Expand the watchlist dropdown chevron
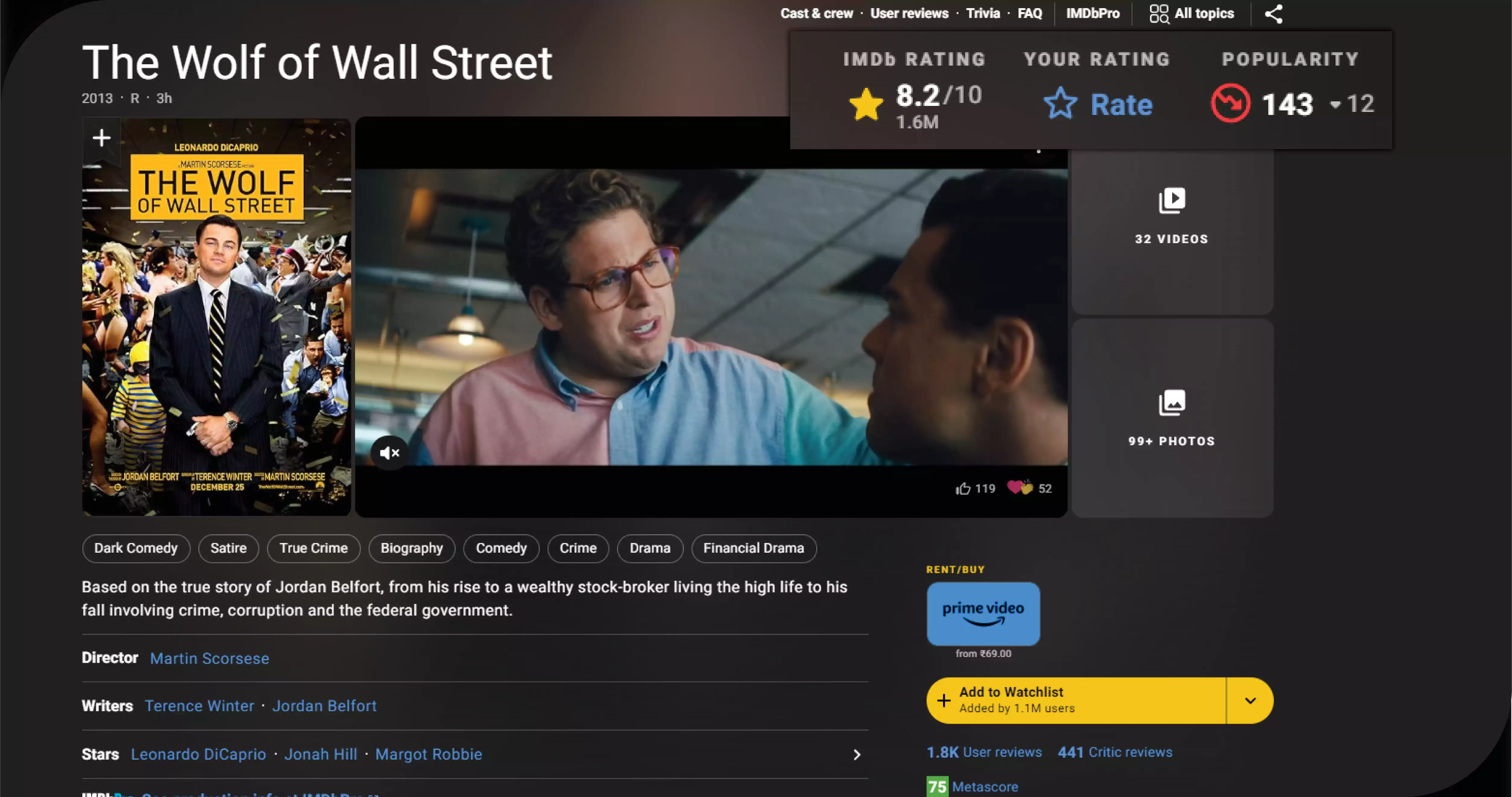 click(x=1250, y=701)
